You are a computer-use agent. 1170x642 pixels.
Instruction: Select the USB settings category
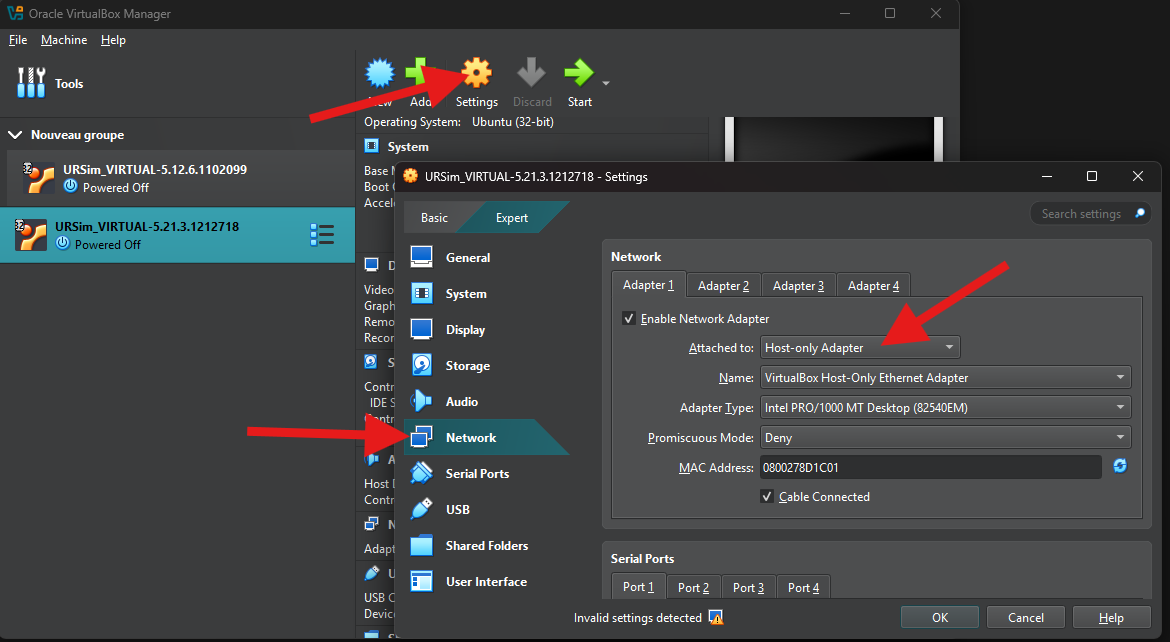coord(457,510)
